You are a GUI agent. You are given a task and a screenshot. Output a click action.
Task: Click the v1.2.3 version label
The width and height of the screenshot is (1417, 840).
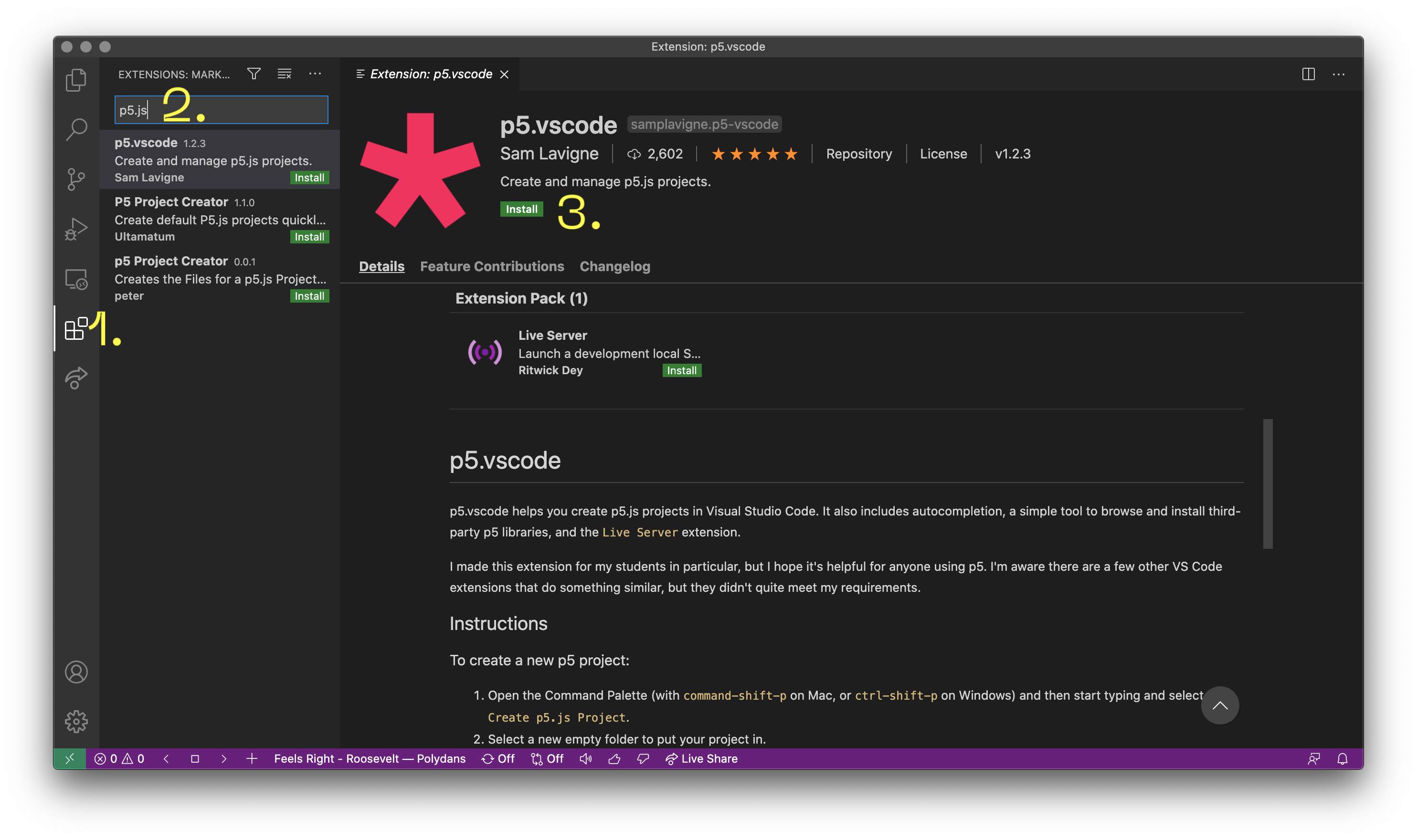click(x=1012, y=154)
